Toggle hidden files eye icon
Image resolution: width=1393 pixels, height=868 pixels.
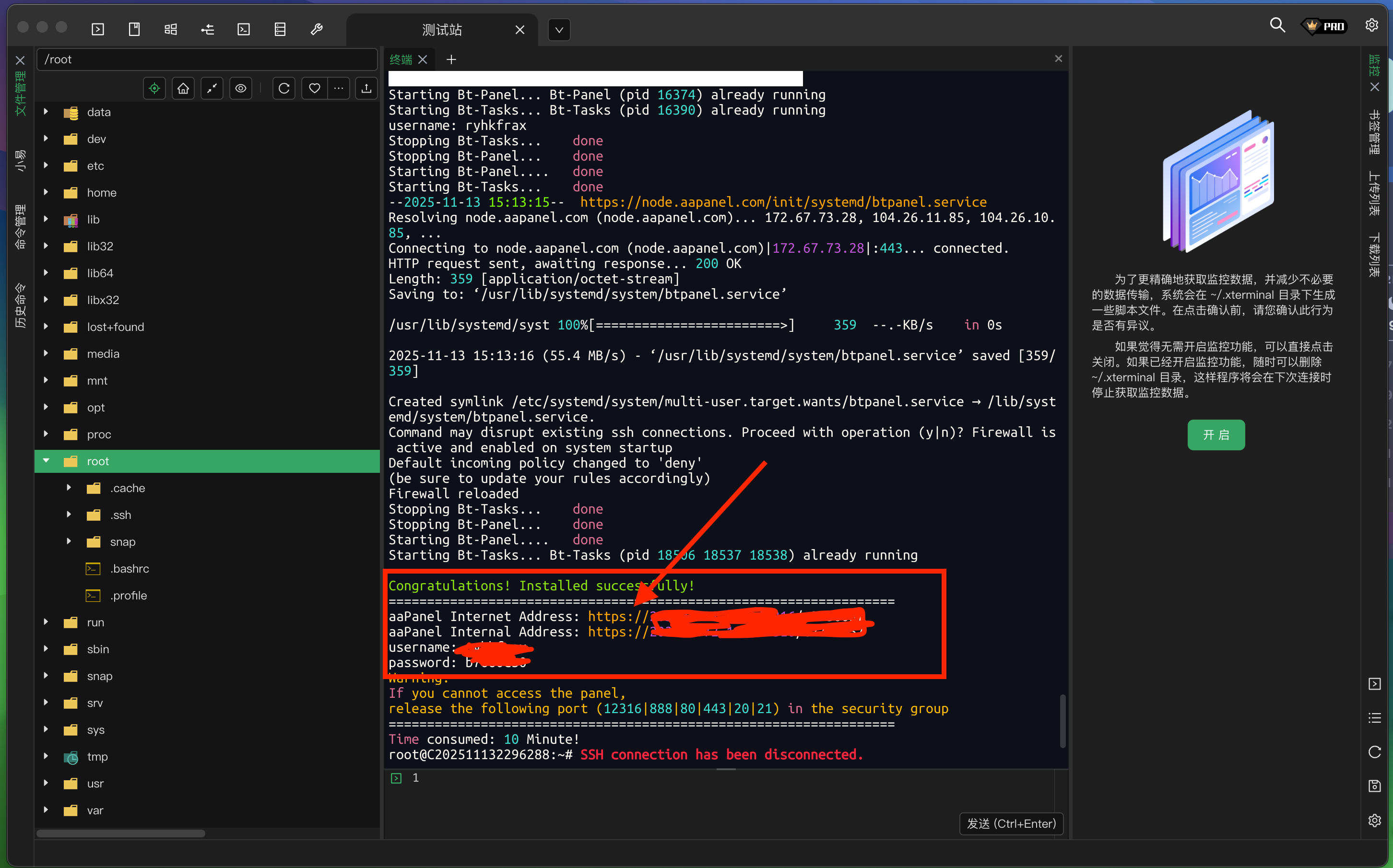(241, 88)
